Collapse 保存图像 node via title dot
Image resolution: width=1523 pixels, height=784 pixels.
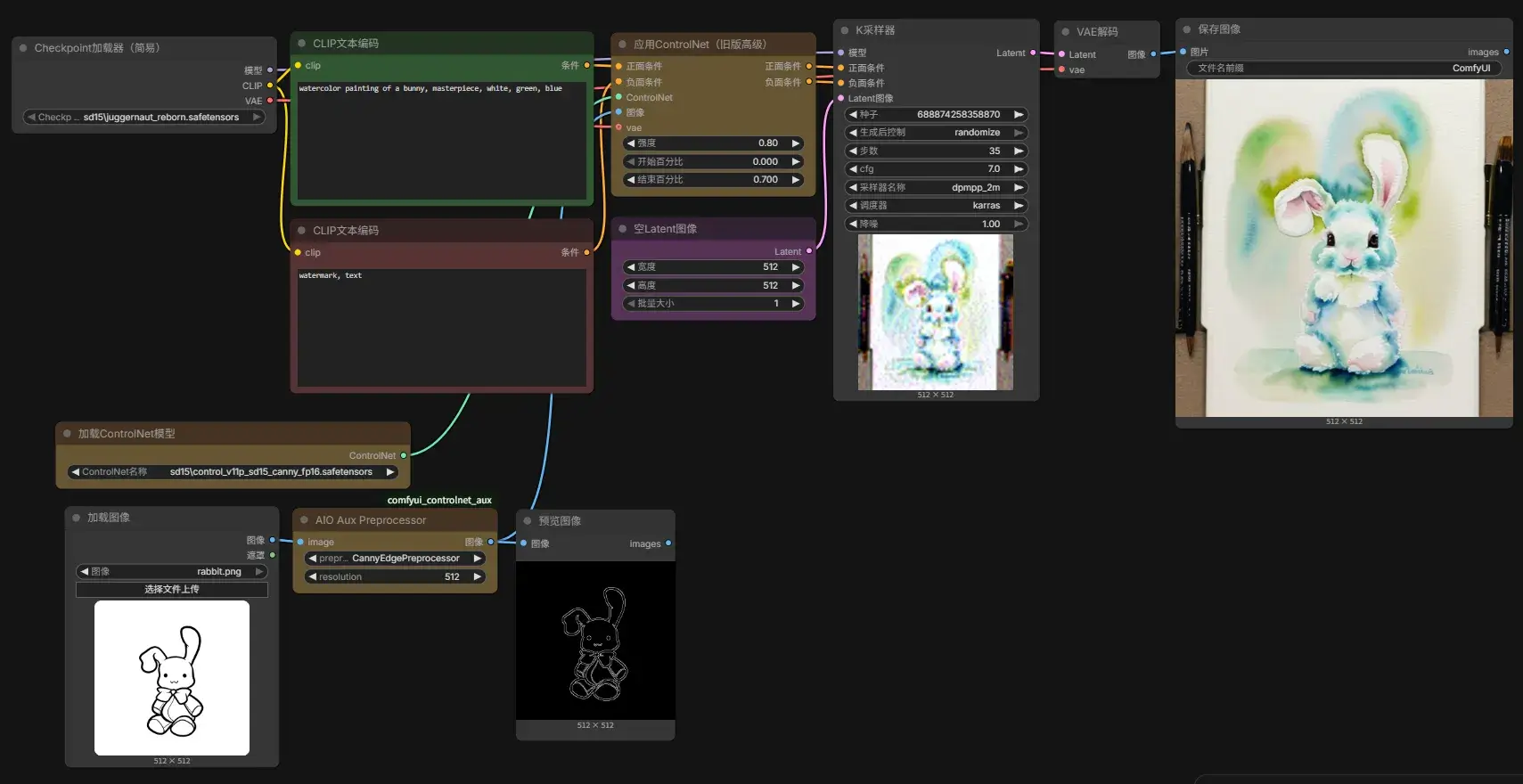coord(1187,29)
